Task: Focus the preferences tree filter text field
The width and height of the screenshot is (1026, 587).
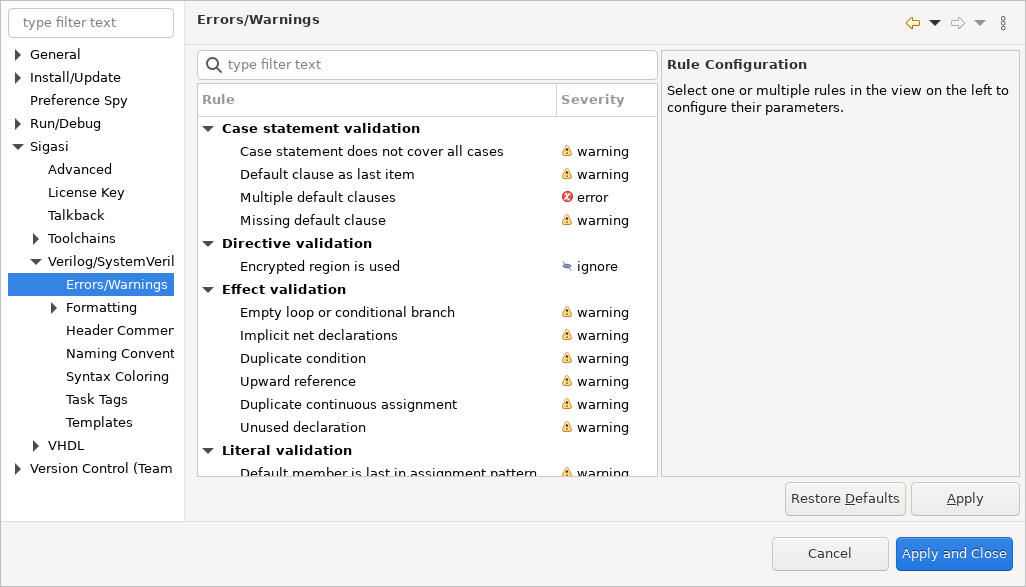Action: click(91, 23)
